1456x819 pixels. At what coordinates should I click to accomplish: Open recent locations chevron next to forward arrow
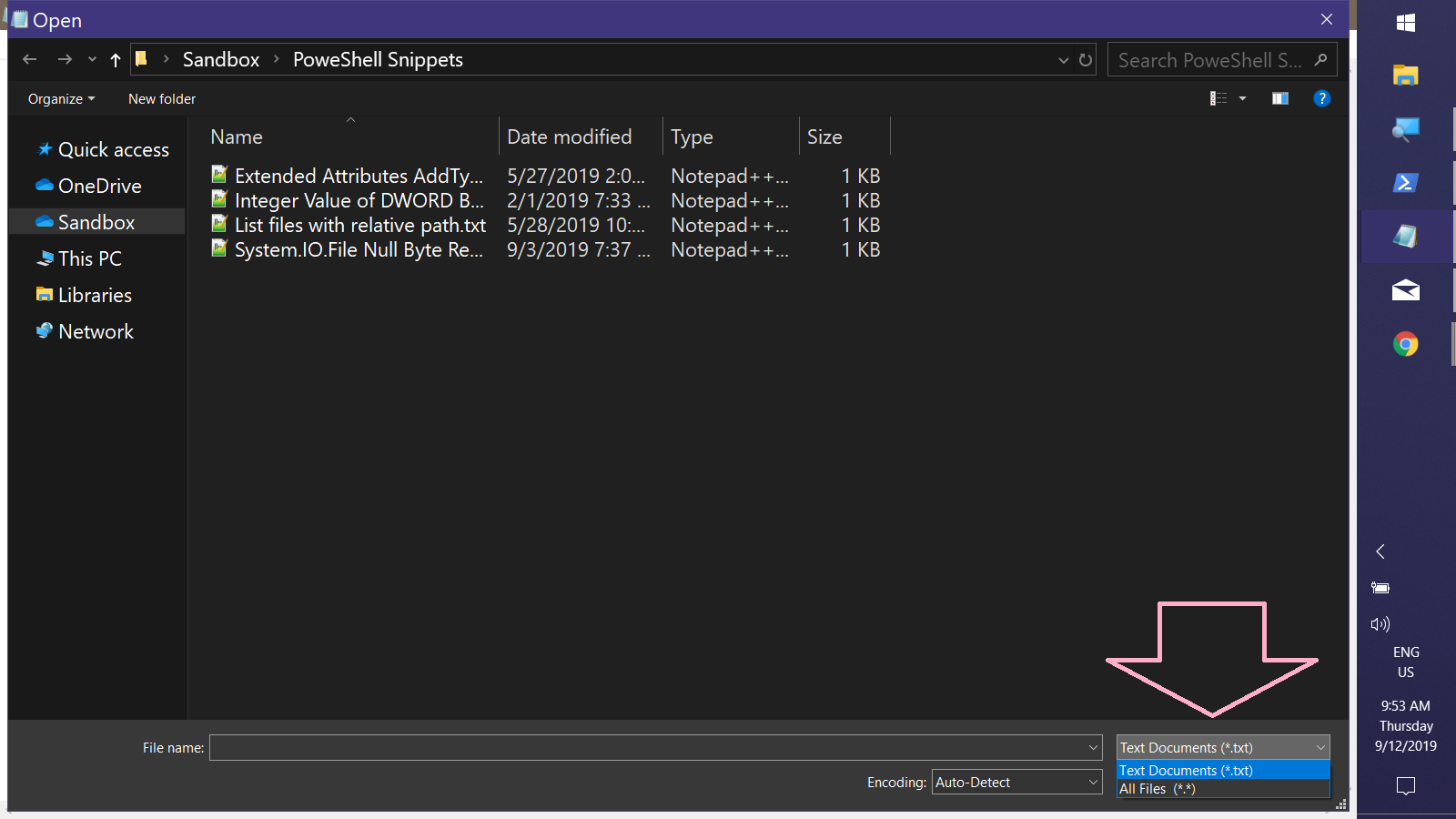[92, 60]
